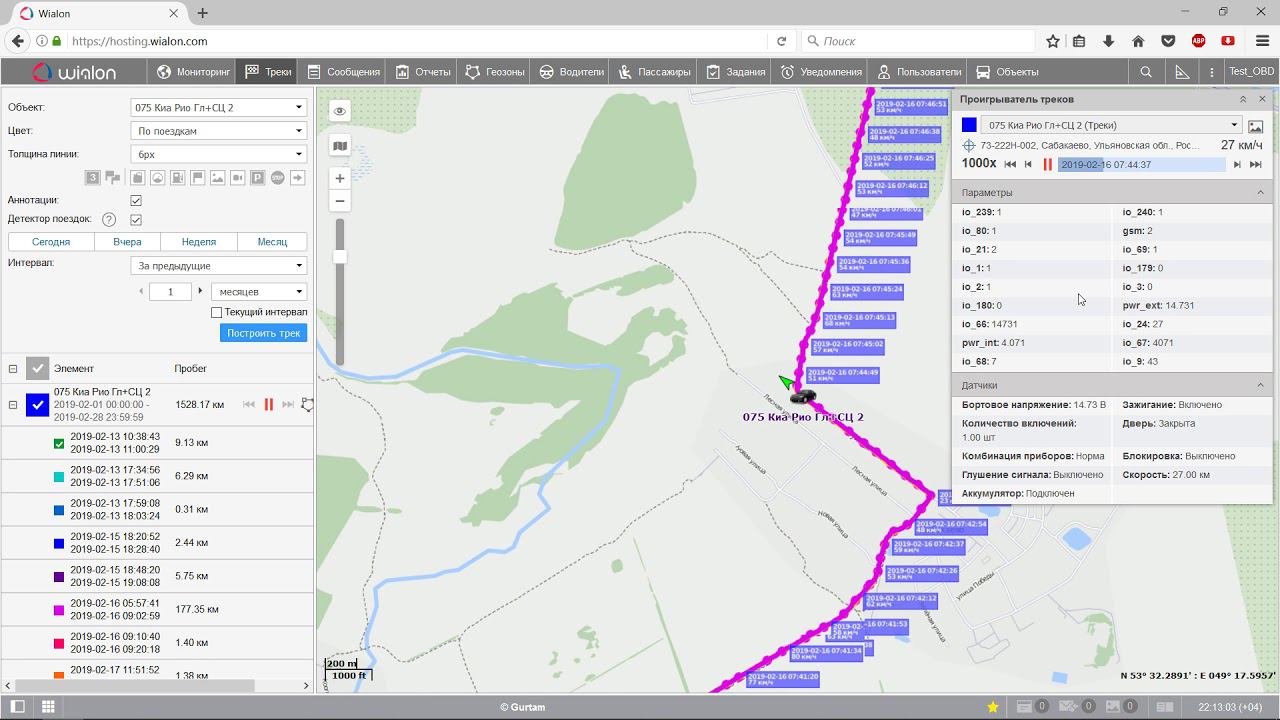Zoom out on the map

340,201
